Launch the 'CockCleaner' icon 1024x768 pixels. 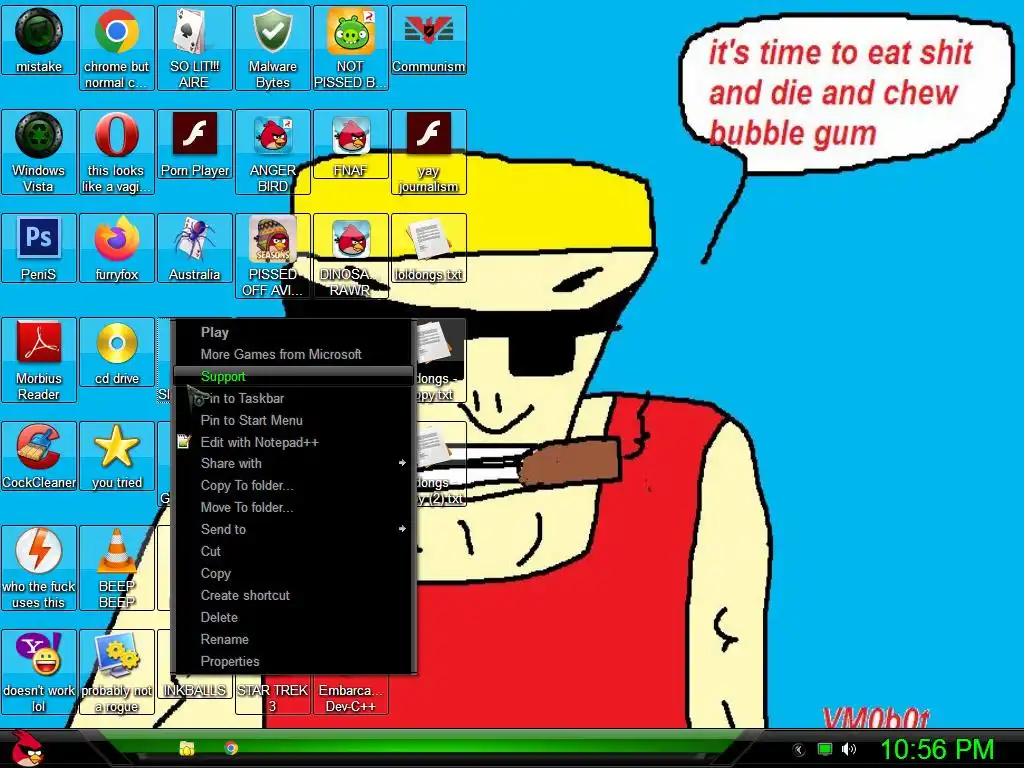tap(39, 456)
